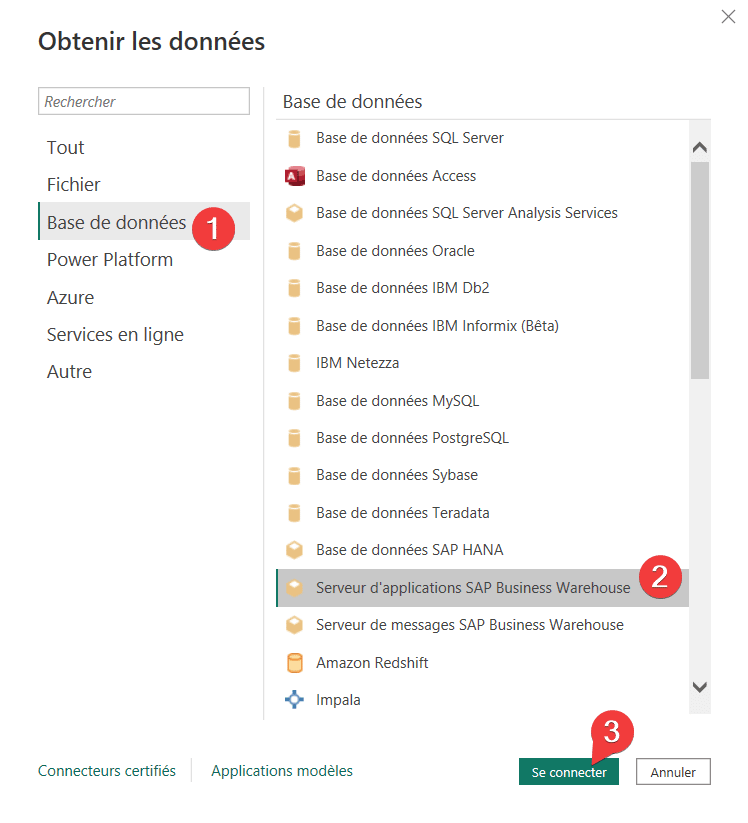Click the Annuler button
The width and height of the screenshot is (748, 823).
673,772
